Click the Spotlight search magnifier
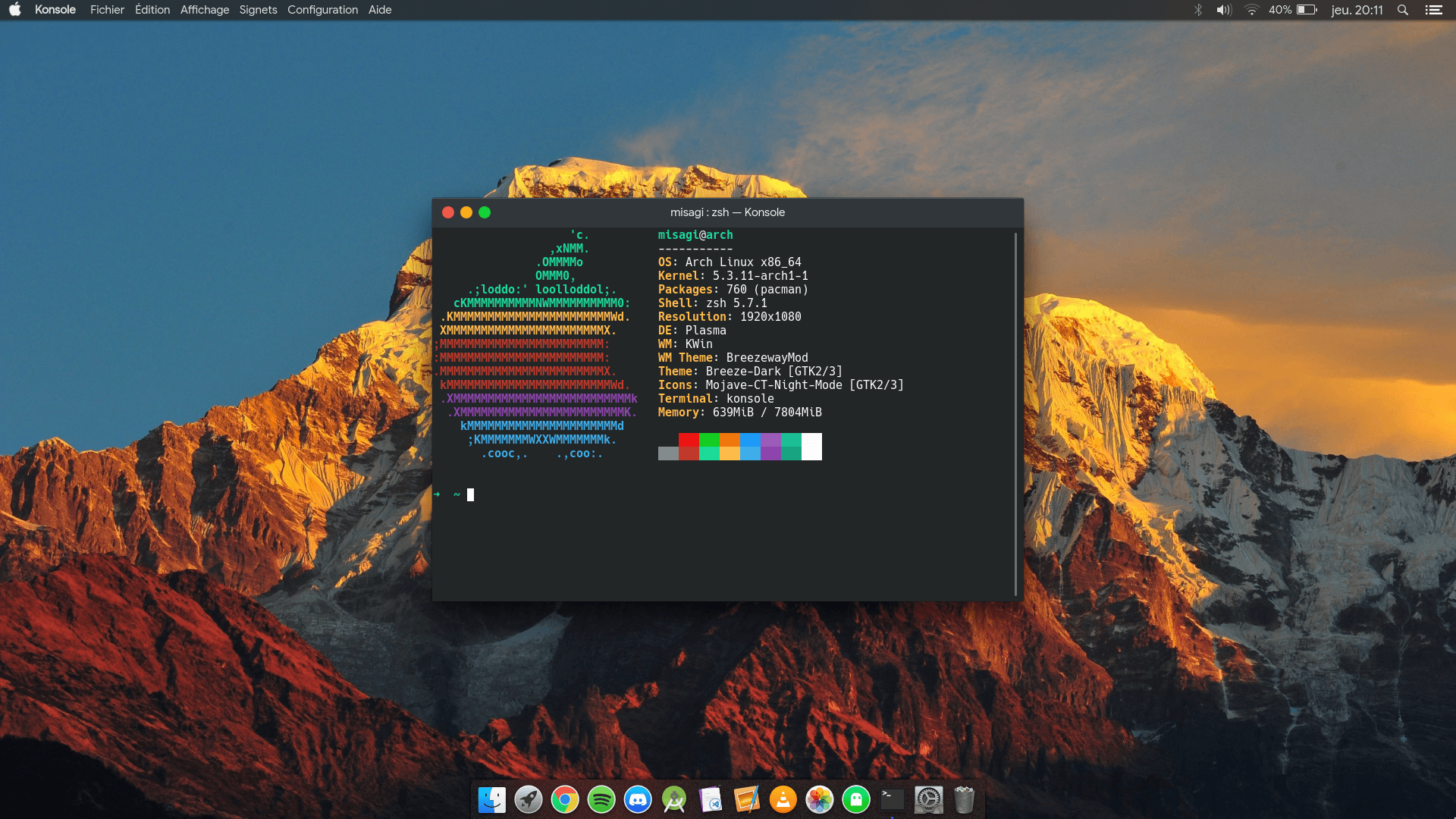The image size is (1456, 819). [x=1402, y=10]
